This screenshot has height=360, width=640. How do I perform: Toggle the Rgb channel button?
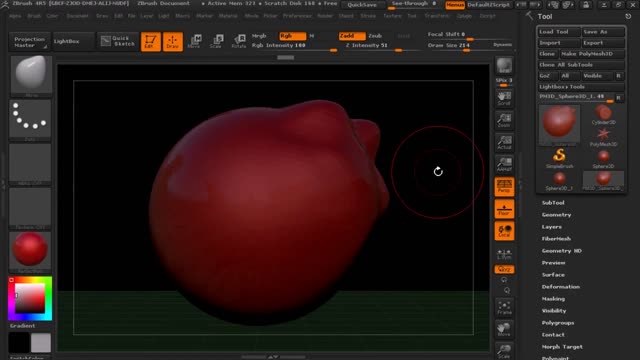[293, 36]
